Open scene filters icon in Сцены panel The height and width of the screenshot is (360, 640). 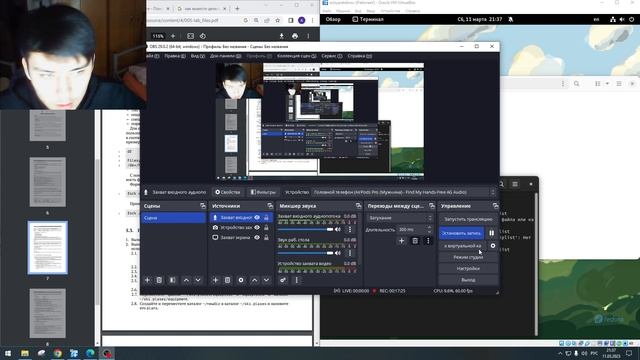[x=172, y=280]
